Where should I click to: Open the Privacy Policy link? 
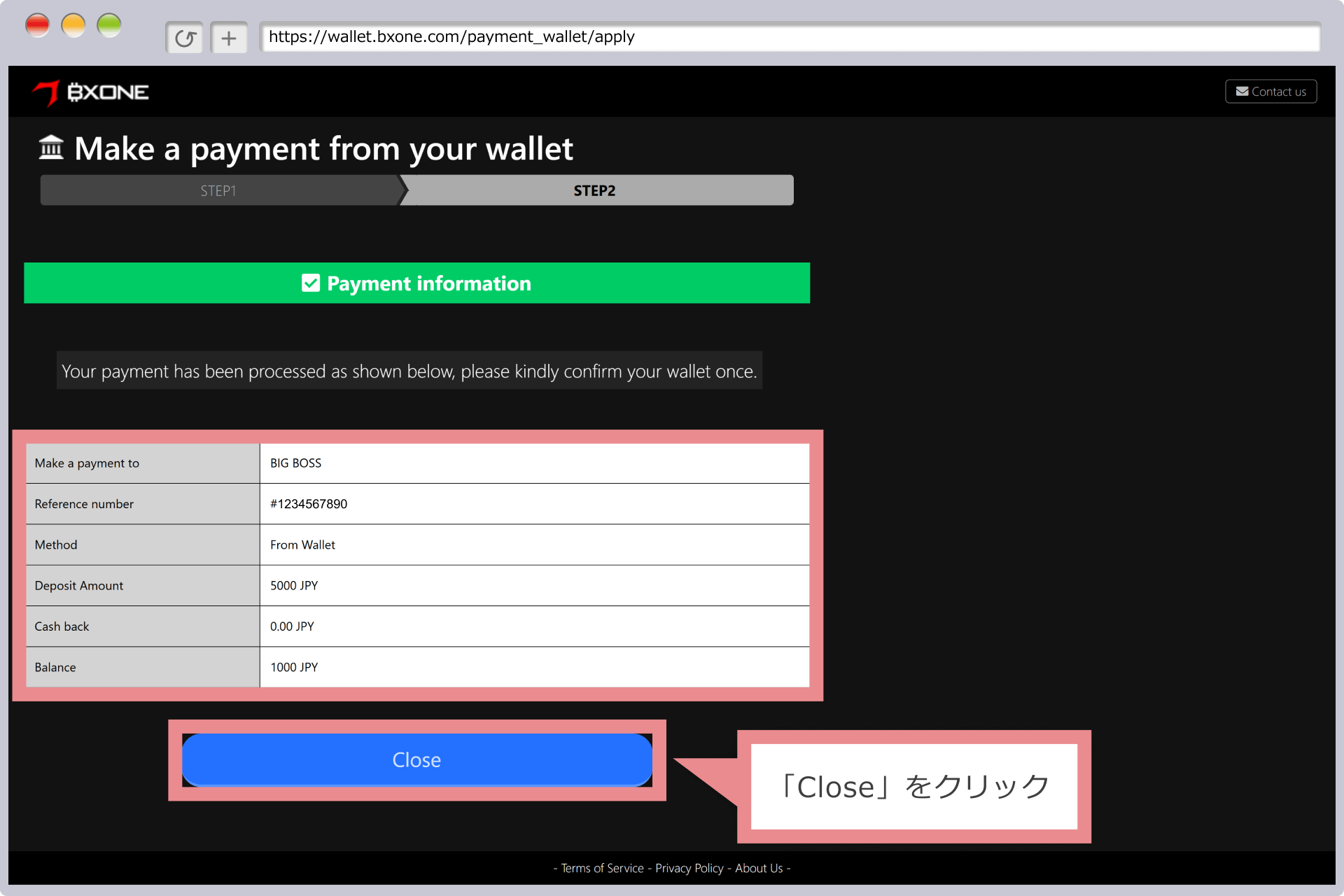point(689,868)
